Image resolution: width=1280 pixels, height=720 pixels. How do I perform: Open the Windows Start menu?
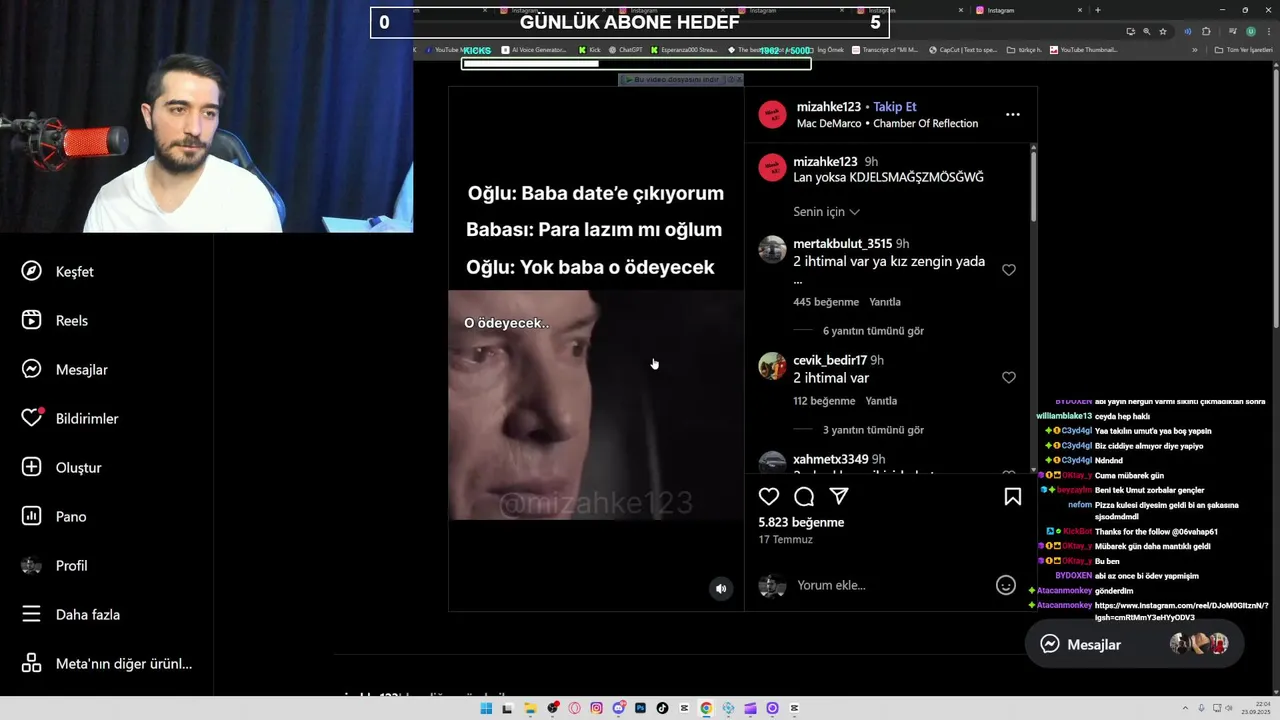487,708
